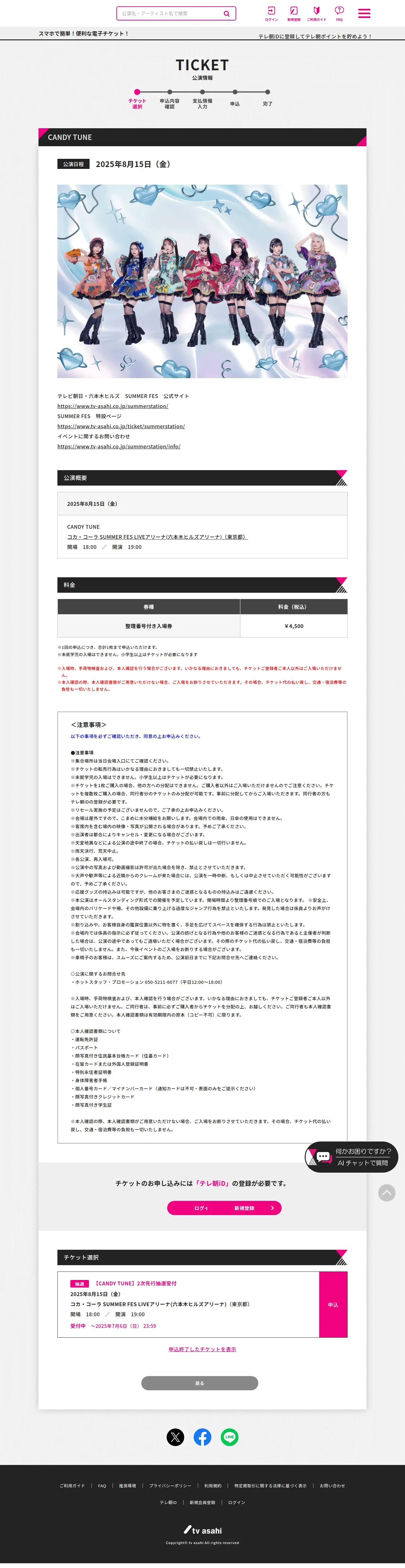Click the gray 戻る button

point(200,1383)
